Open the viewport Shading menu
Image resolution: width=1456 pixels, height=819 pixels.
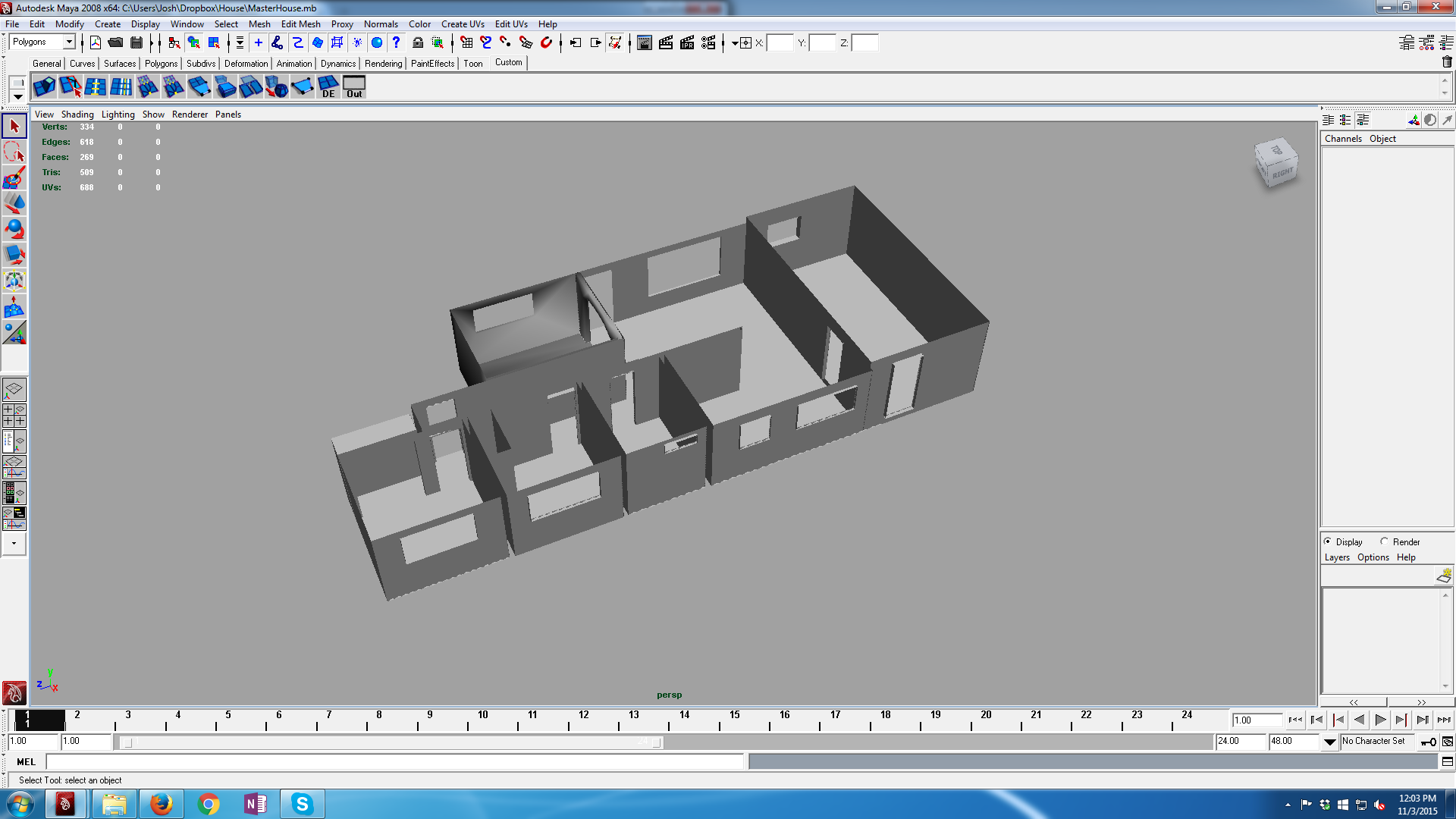click(x=77, y=115)
